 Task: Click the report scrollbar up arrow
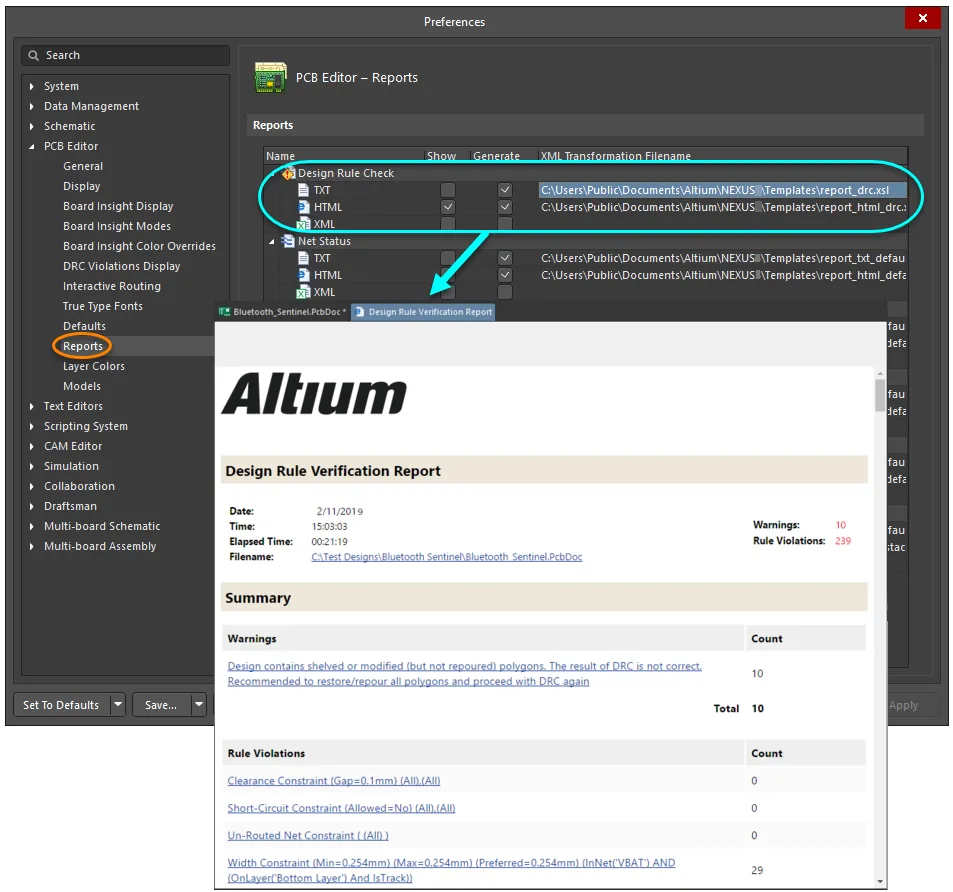880,372
